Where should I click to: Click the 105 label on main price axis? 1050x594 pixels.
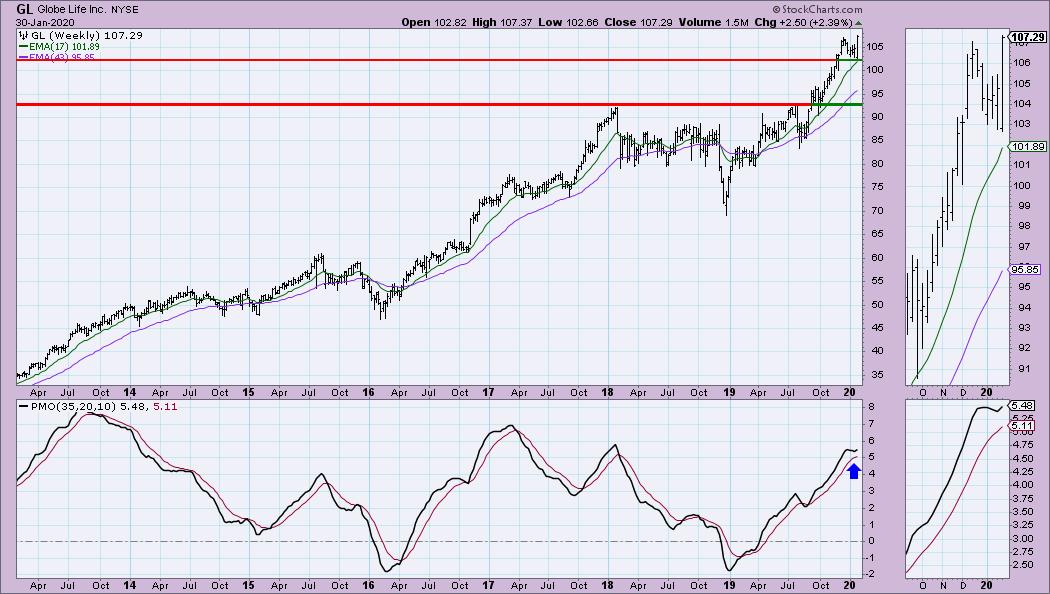875,46
